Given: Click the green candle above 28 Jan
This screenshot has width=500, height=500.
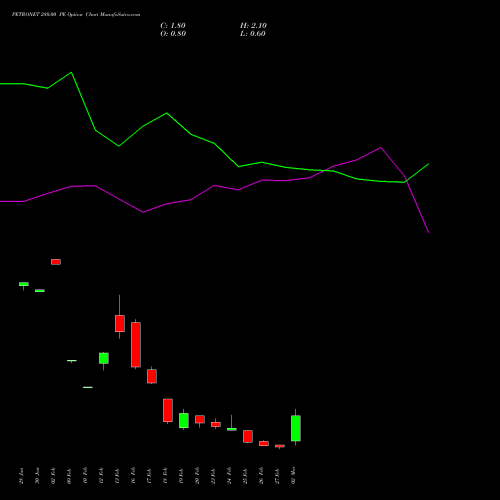Looking at the screenshot, I should pos(24,284).
